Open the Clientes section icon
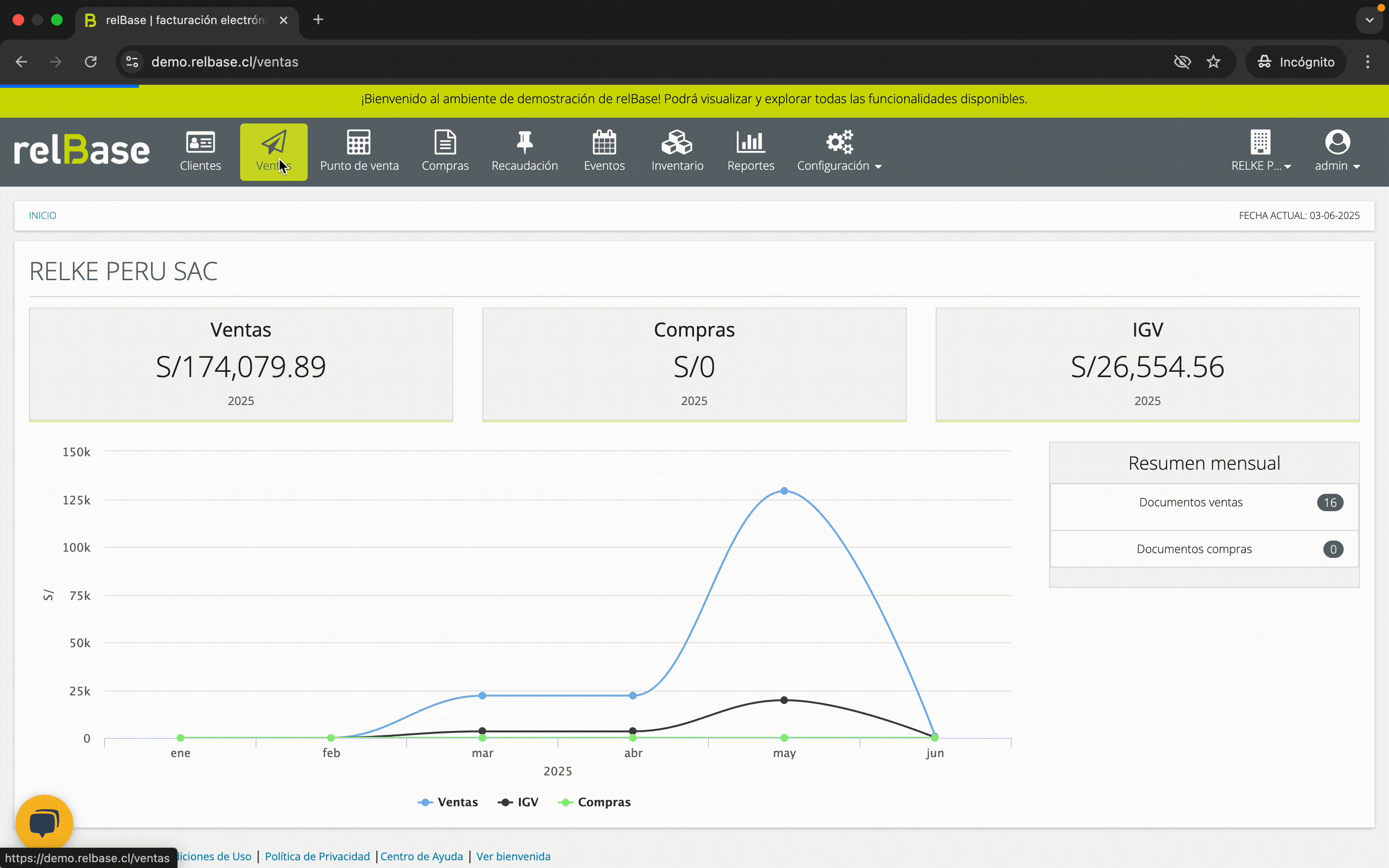 point(200,142)
